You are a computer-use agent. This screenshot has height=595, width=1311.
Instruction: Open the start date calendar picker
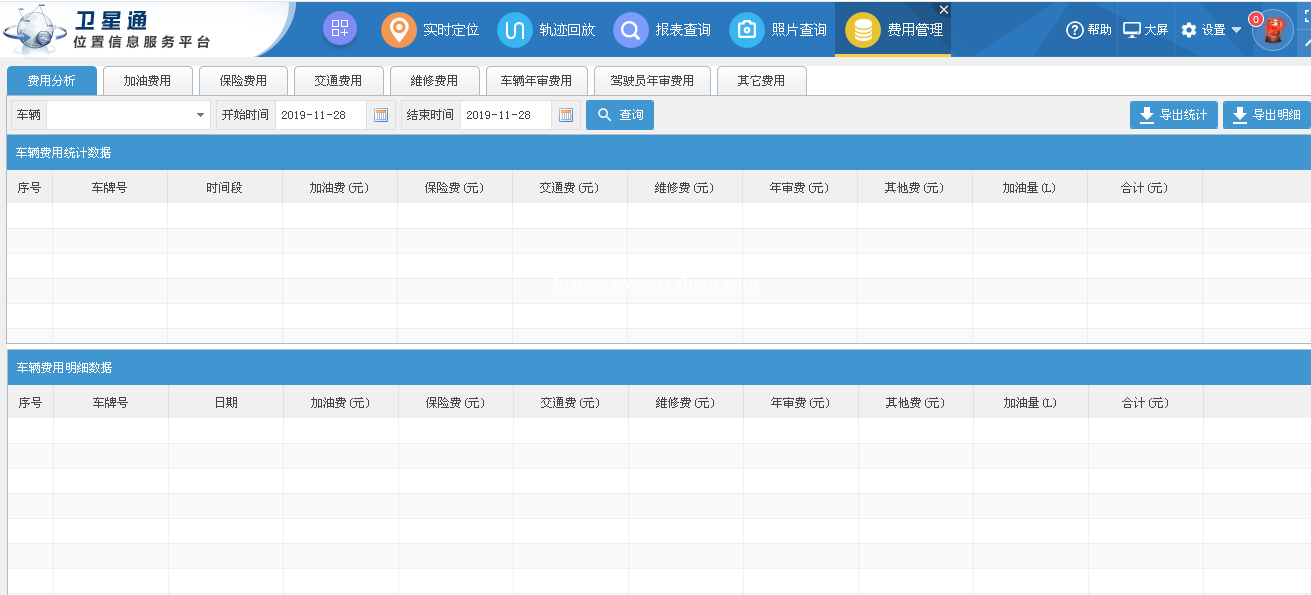(x=381, y=115)
